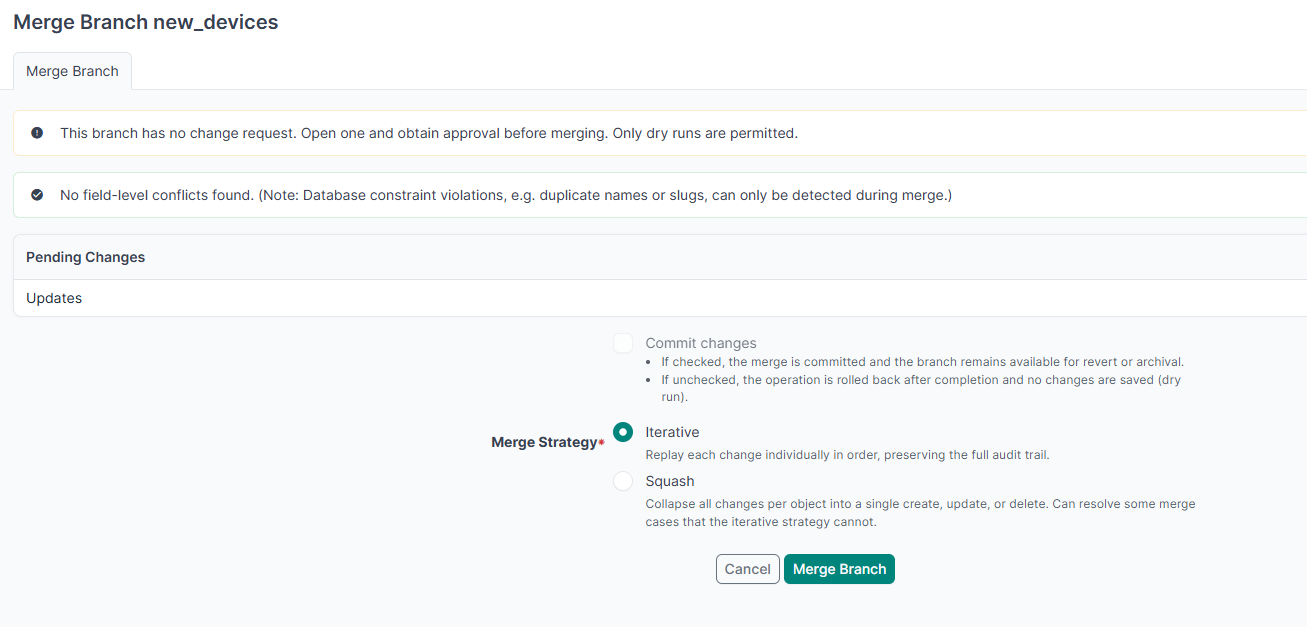This screenshot has height=627, width=1307.
Task: Click the Merge Strategy field label
Action: 544,442
